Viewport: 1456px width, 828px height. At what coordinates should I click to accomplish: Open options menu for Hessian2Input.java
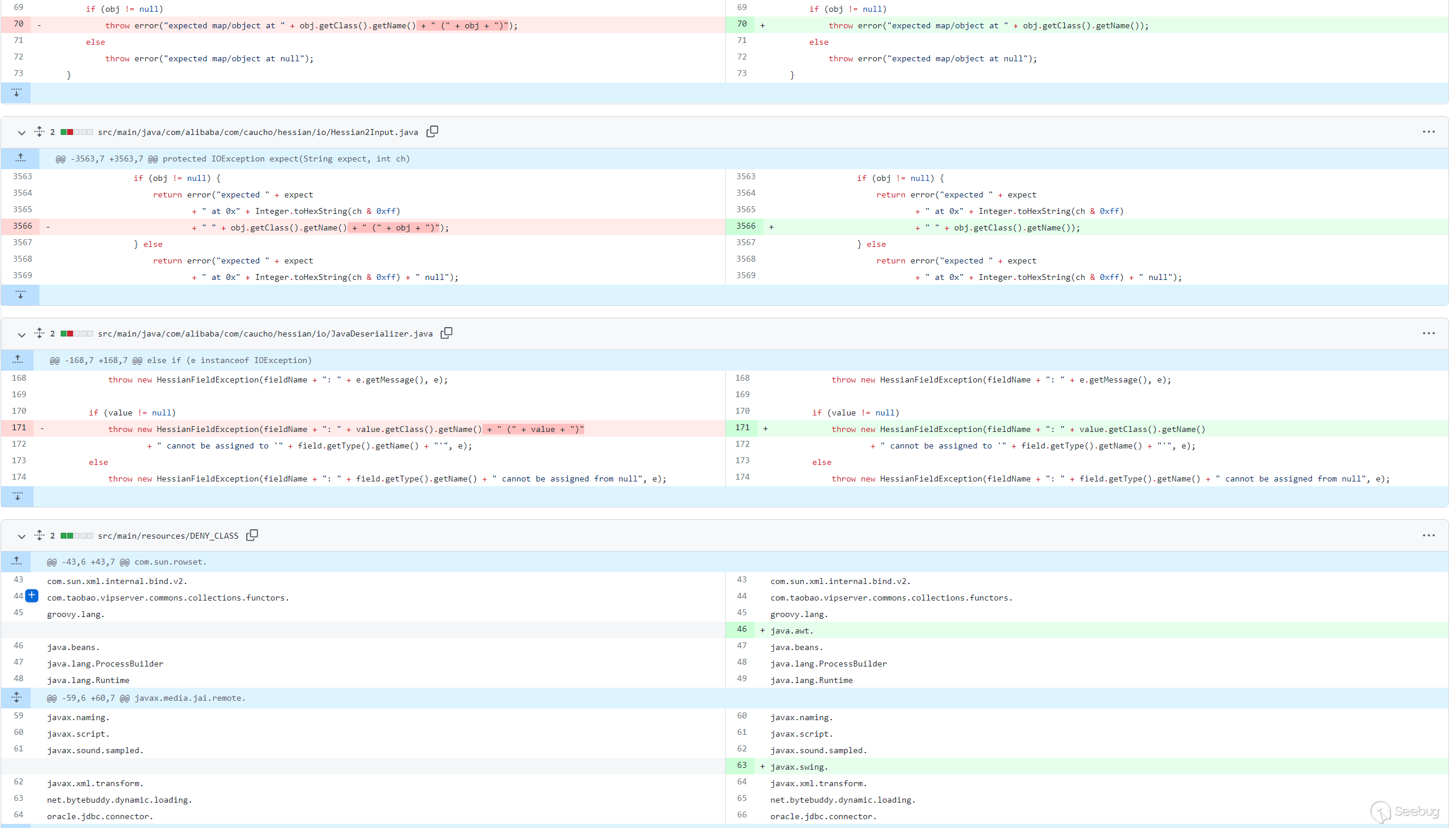[x=1428, y=131]
